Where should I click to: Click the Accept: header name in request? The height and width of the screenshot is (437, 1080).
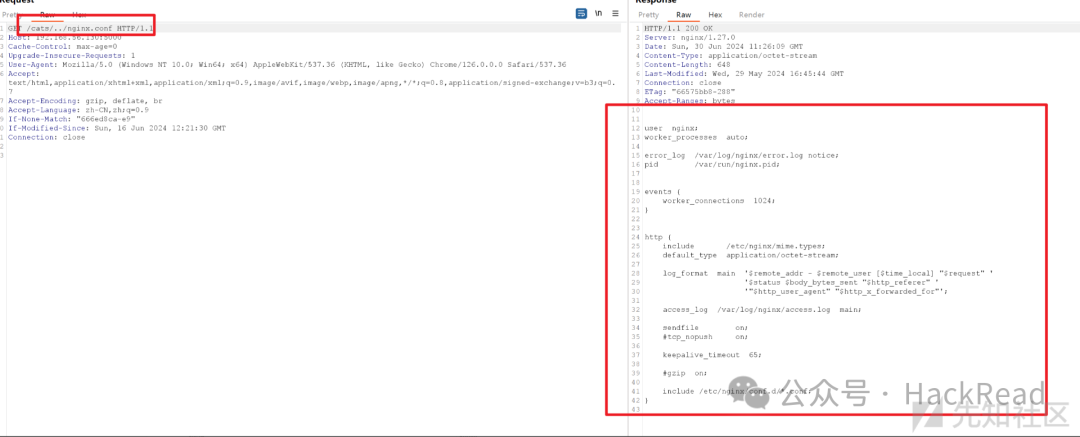click(x=24, y=73)
